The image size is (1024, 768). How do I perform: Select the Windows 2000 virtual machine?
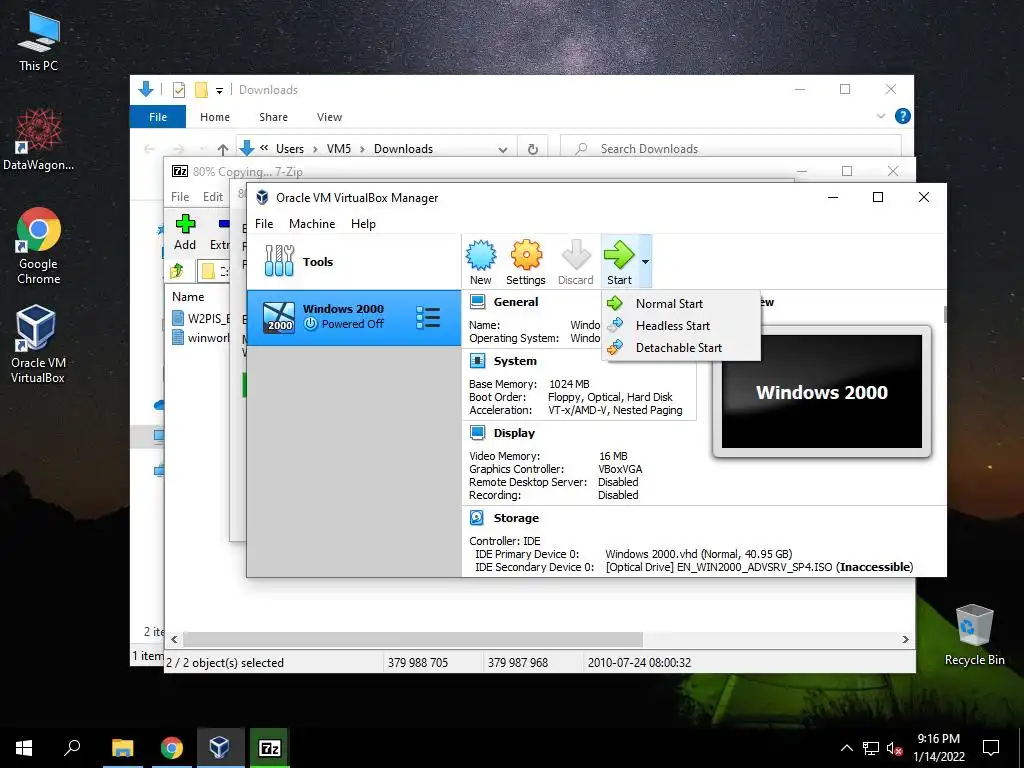click(x=353, y=317)
